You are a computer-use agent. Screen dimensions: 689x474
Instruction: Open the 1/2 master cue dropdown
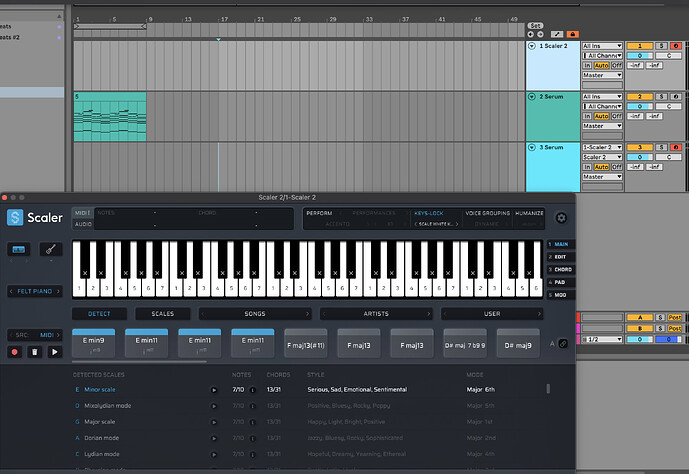point(602,339)
